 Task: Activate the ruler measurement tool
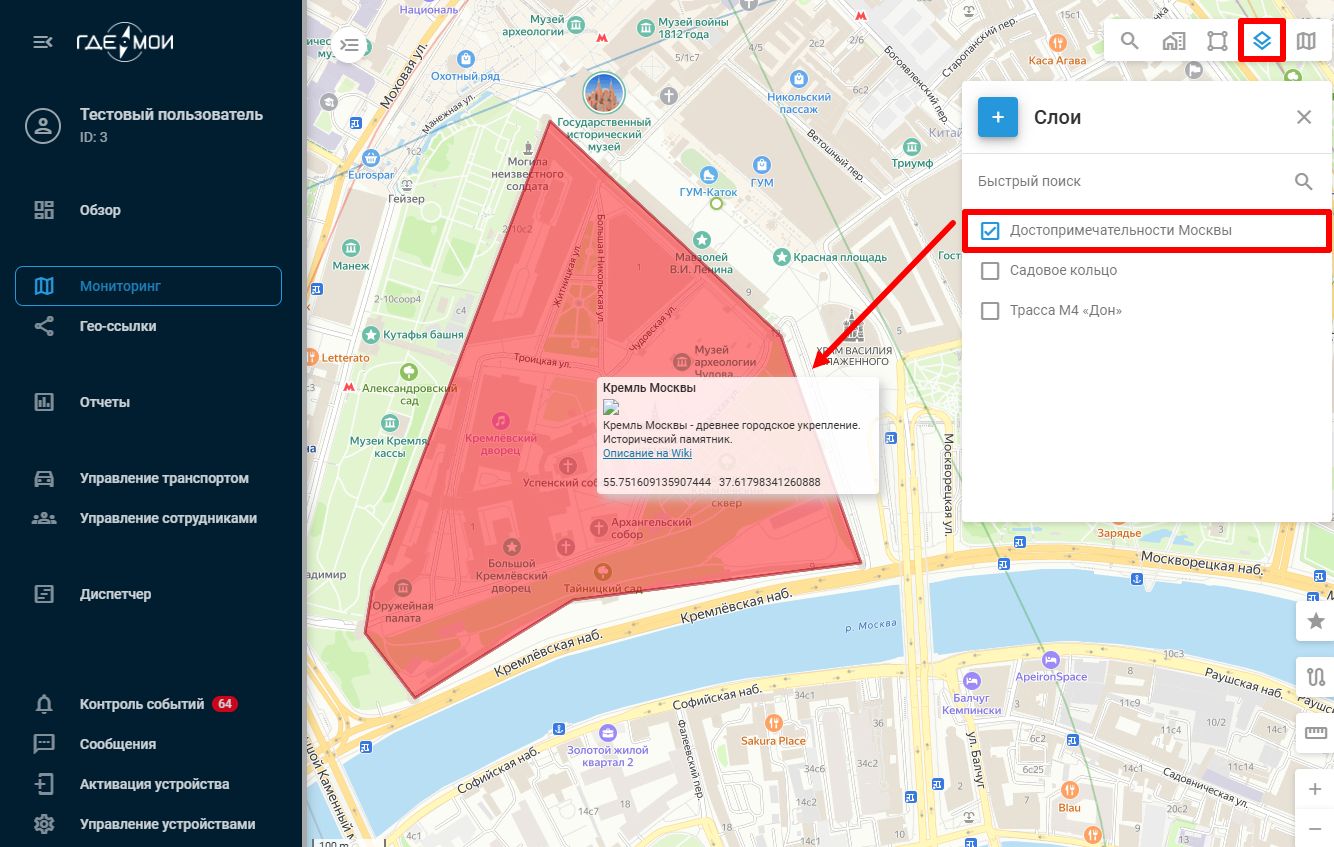click(x=1315, y=733)
